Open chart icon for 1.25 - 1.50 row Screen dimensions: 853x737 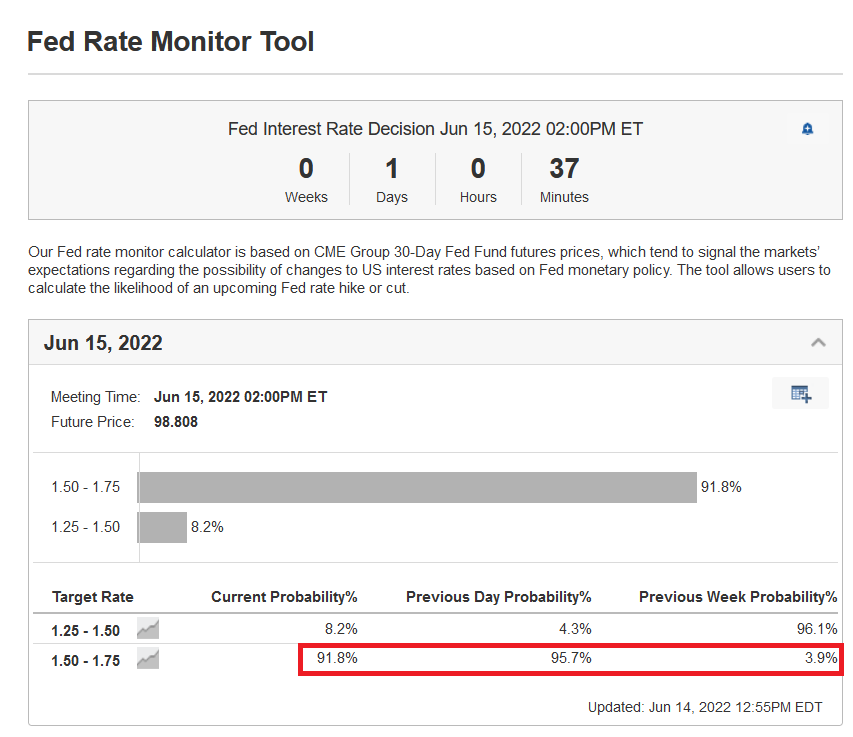pos(147,628)
